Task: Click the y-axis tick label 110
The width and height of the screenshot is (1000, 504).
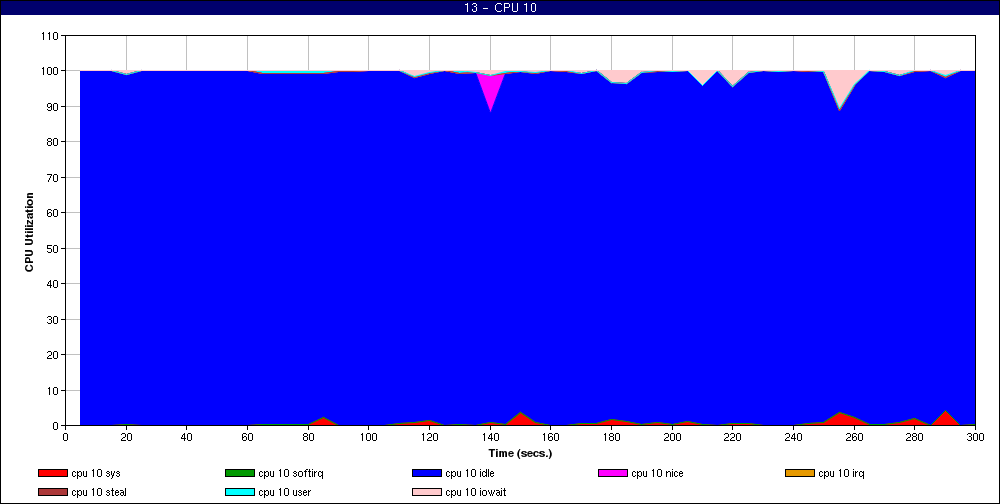Action: tap(50, 36)
